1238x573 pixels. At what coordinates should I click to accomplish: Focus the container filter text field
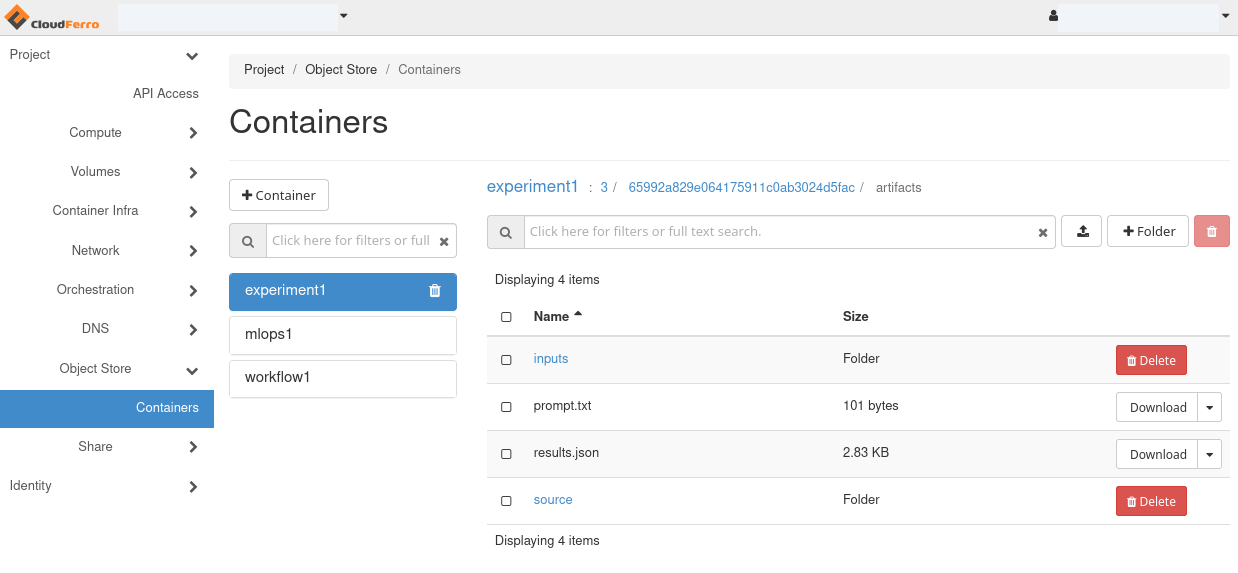351,241
